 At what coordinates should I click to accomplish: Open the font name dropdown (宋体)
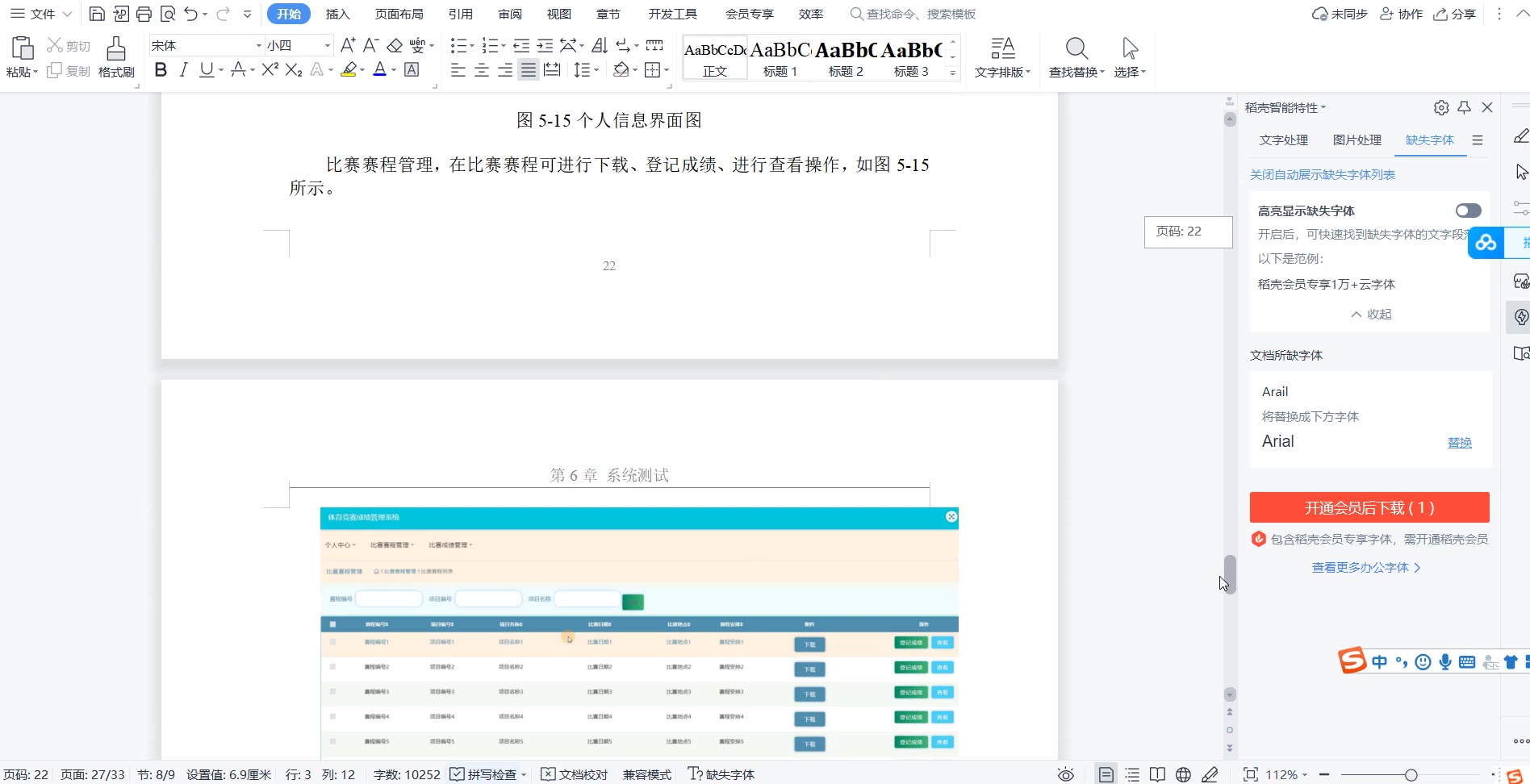point(258,46)
